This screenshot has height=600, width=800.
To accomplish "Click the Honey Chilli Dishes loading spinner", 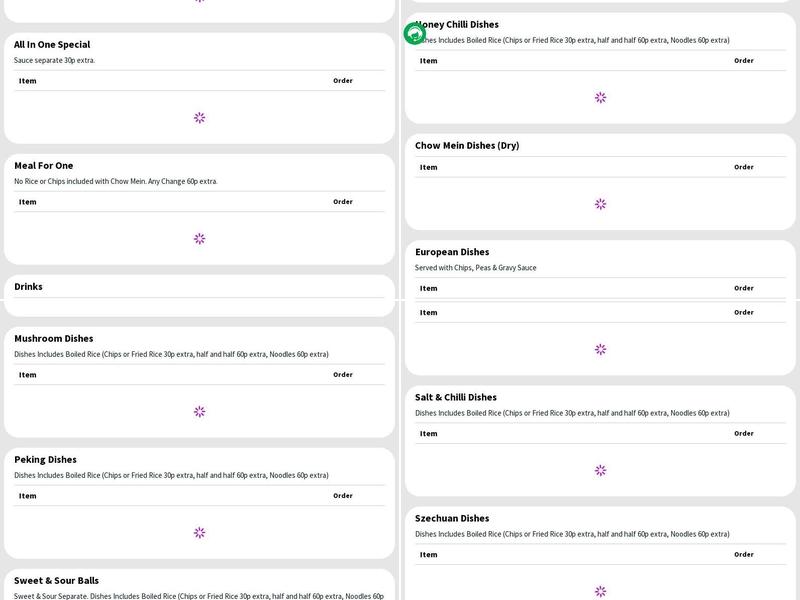I will [x=600, y=98].
